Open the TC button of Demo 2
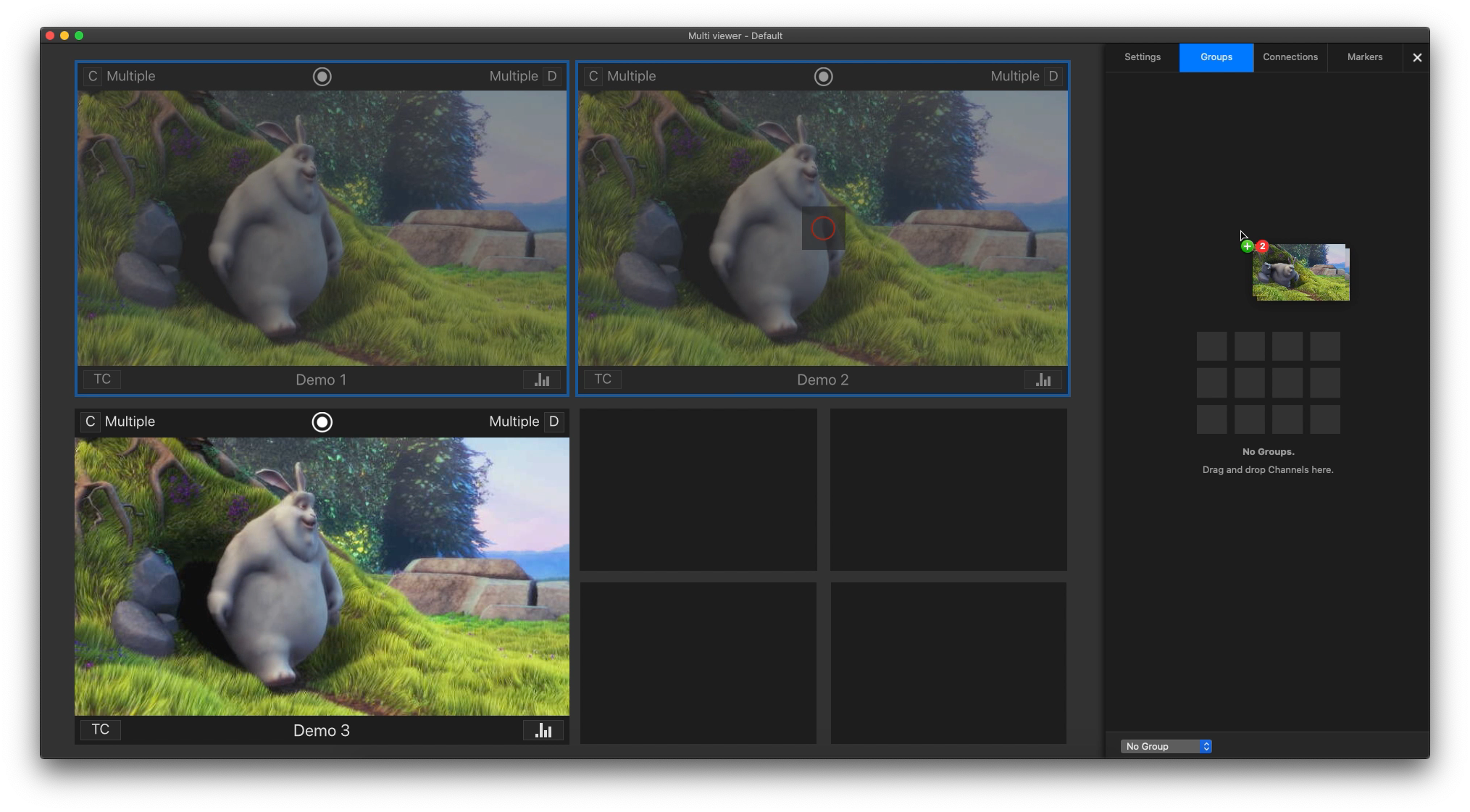The image size is (1470, 812). pos(603,380)
